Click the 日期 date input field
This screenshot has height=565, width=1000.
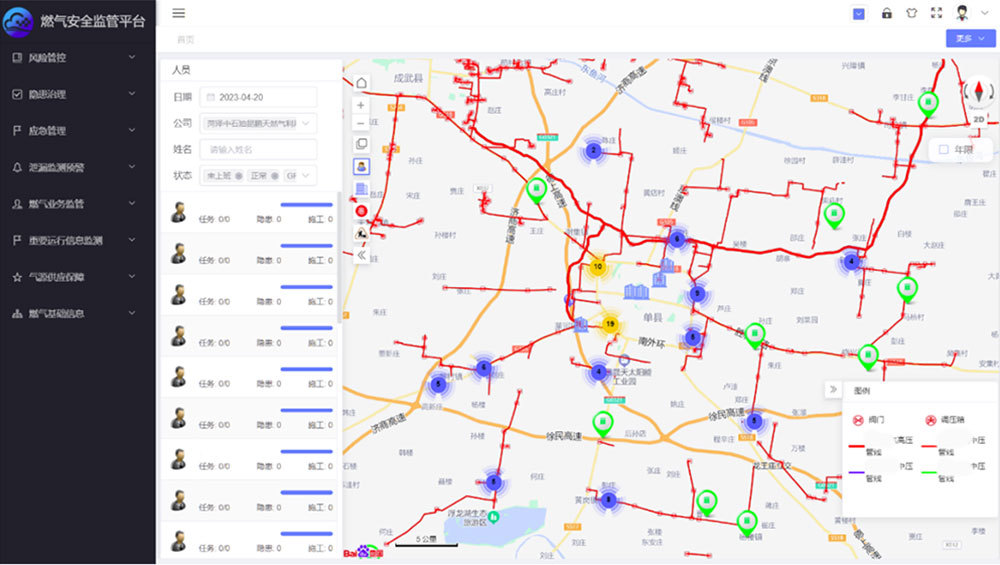[x=258, y=97]
